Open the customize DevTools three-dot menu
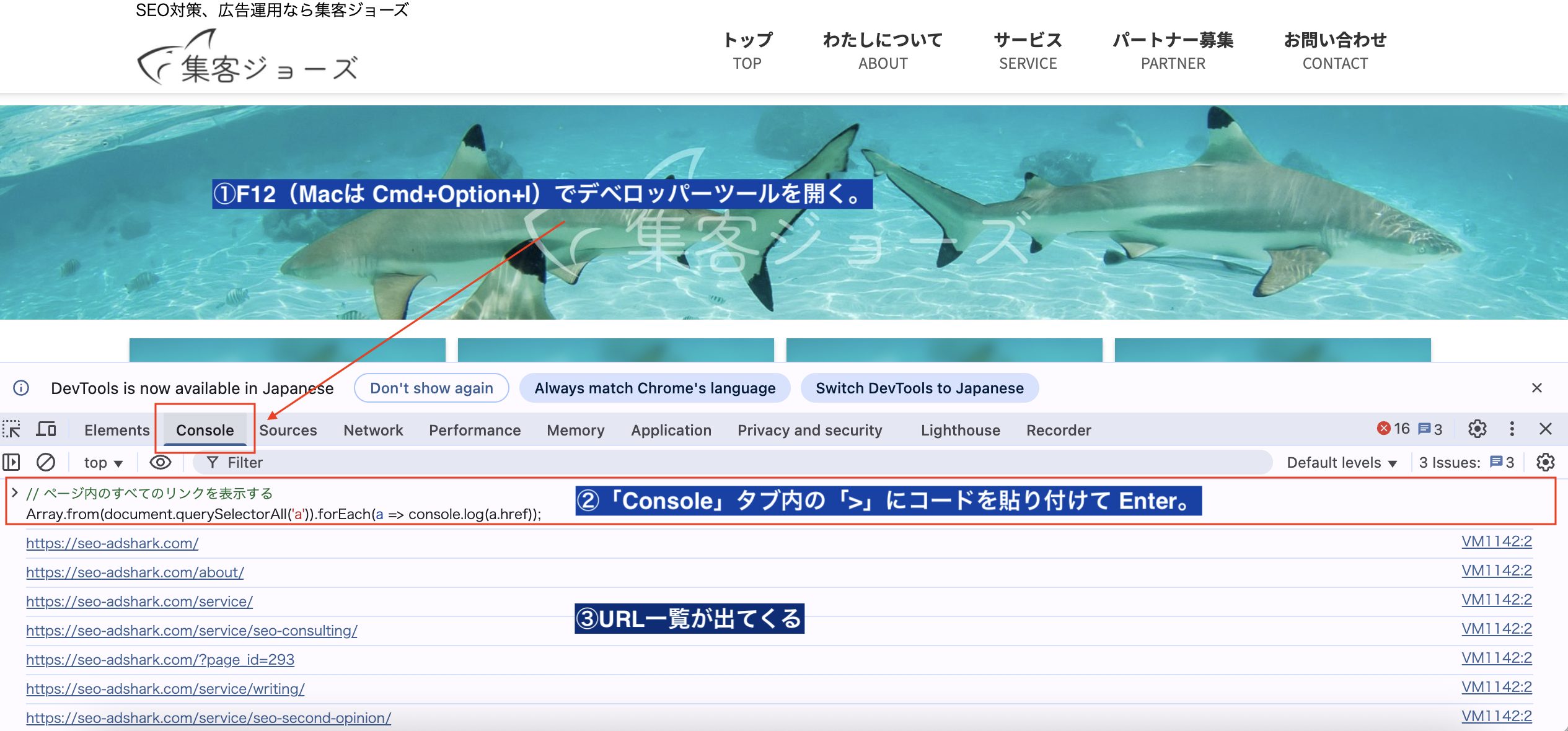This screenshot has height=731, width=1568. click(1513, 429)
